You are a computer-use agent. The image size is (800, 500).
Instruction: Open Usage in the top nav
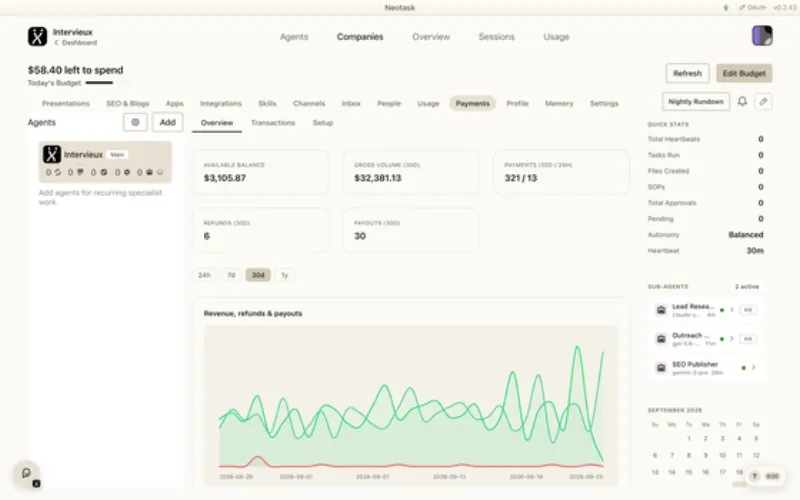coord(556,37)
